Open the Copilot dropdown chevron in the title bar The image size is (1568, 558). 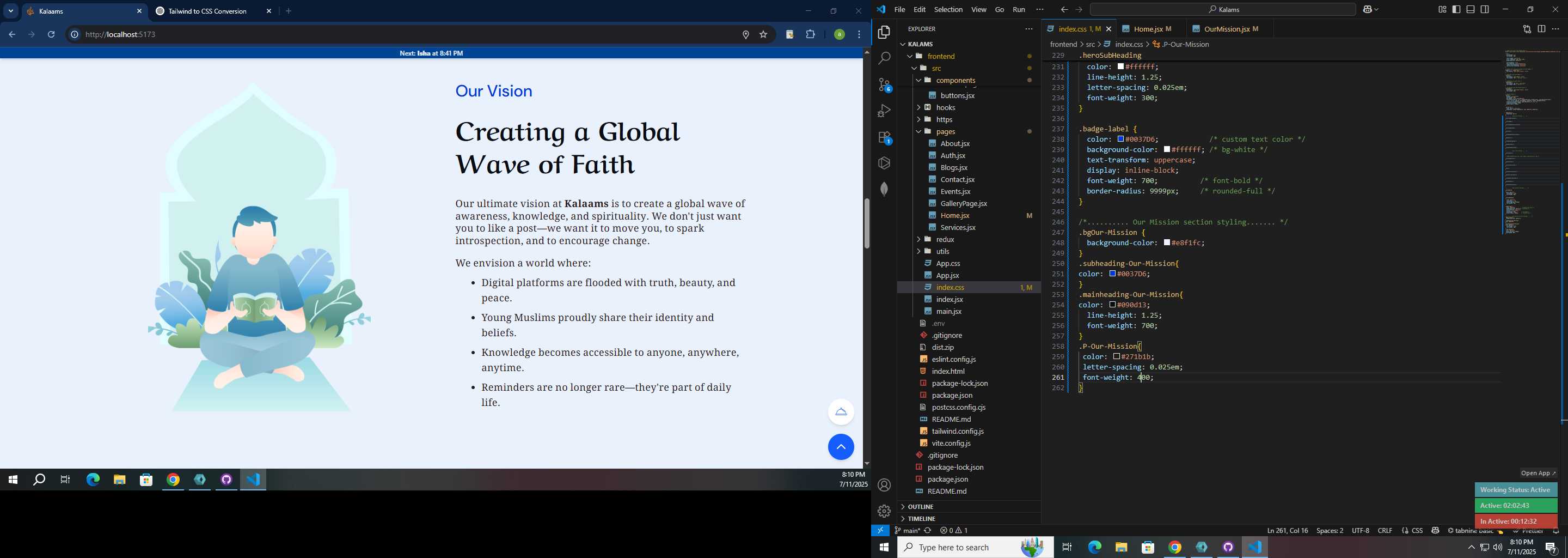coord(1376,9)
